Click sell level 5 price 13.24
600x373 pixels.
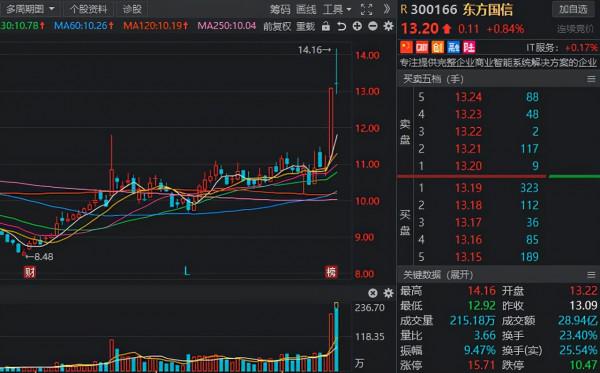click(x=468, y=97)
